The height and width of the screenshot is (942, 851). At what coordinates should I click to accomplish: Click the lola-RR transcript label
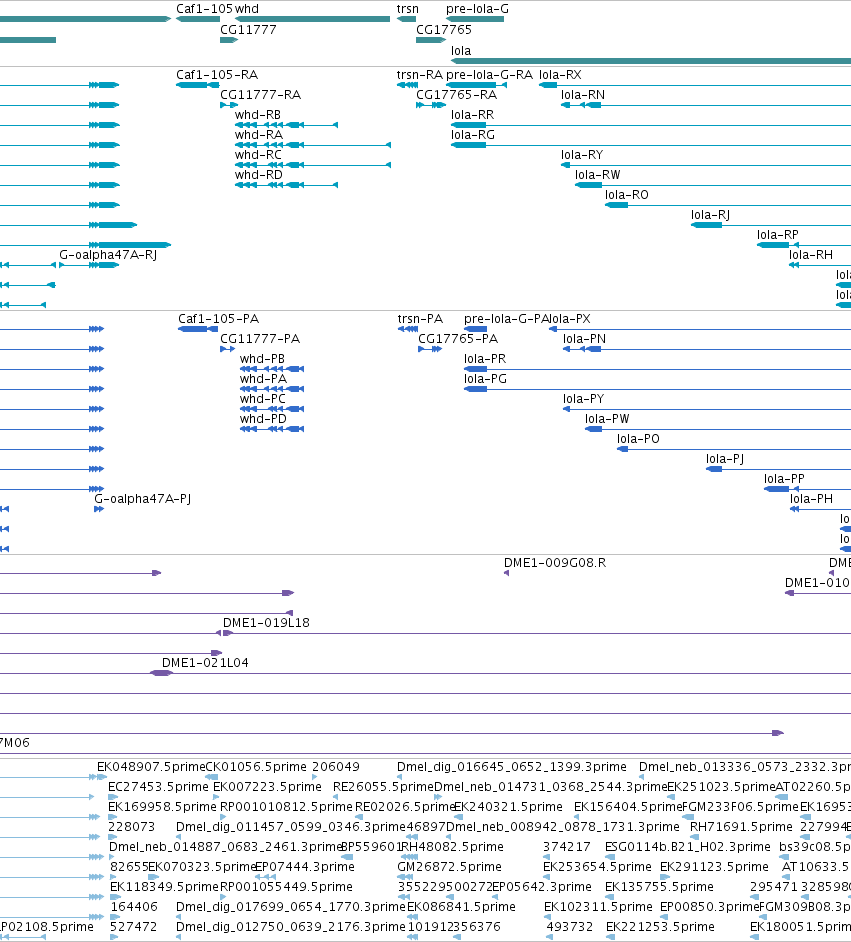point(473,114)
